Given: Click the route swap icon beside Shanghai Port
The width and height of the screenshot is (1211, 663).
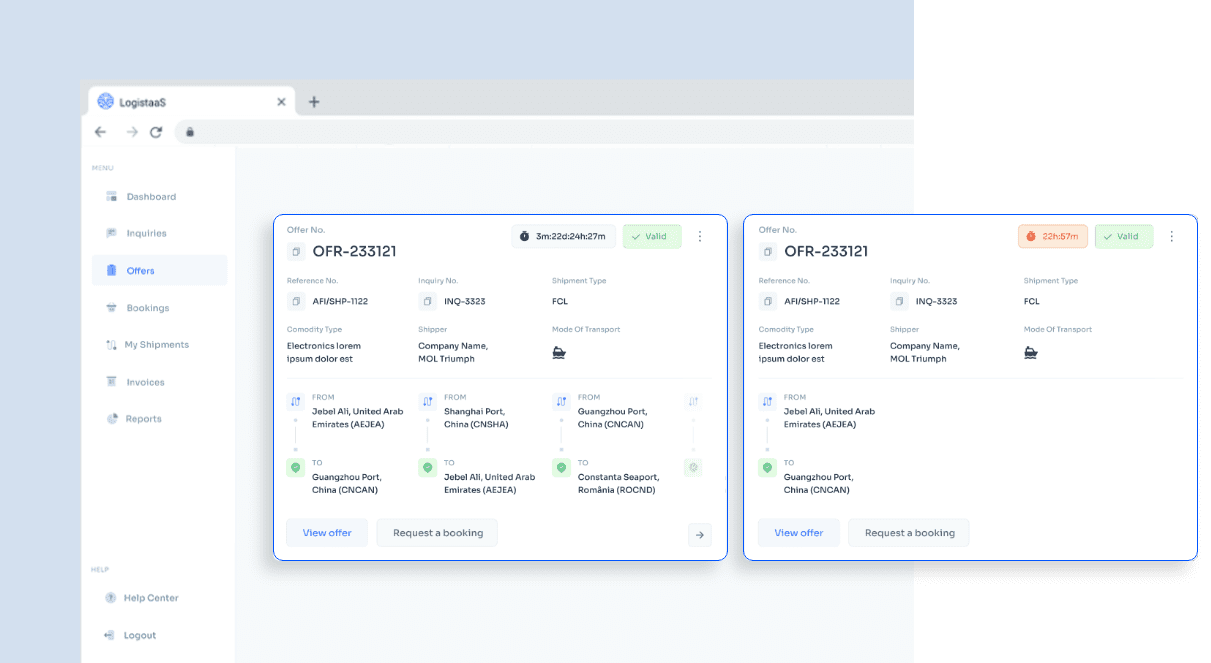Looking at the screenshot, I should 427,402.
